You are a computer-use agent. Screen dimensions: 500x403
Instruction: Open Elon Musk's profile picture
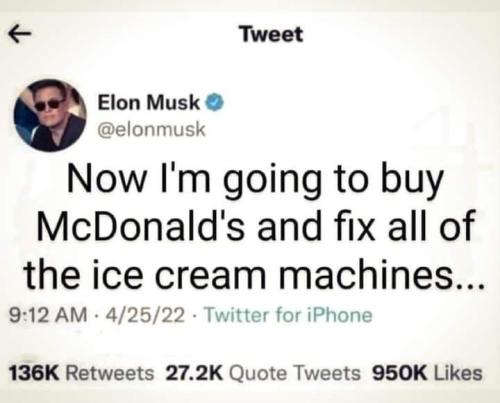pyautogui.click(x=50, y=115)
